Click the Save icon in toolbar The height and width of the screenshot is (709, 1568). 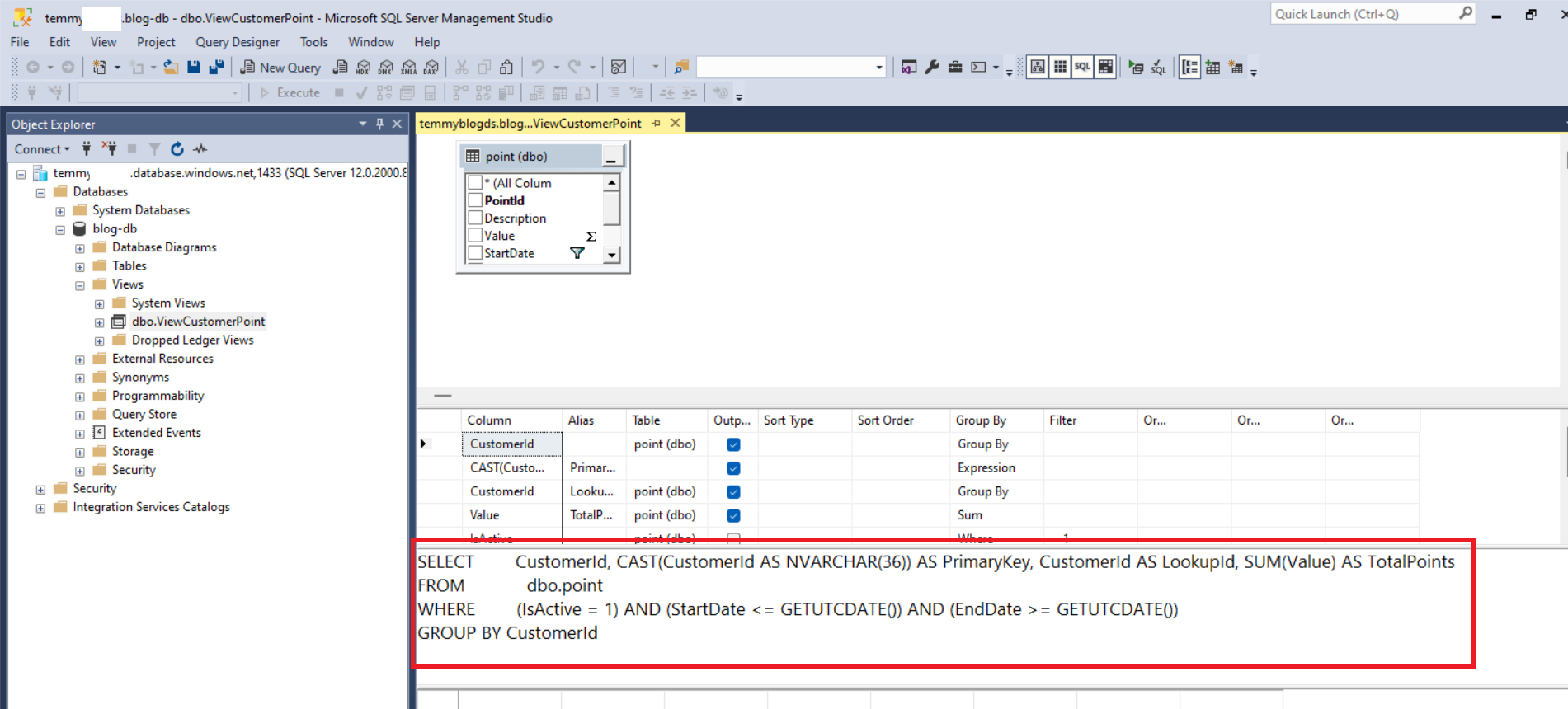click(x=194, y=68)
